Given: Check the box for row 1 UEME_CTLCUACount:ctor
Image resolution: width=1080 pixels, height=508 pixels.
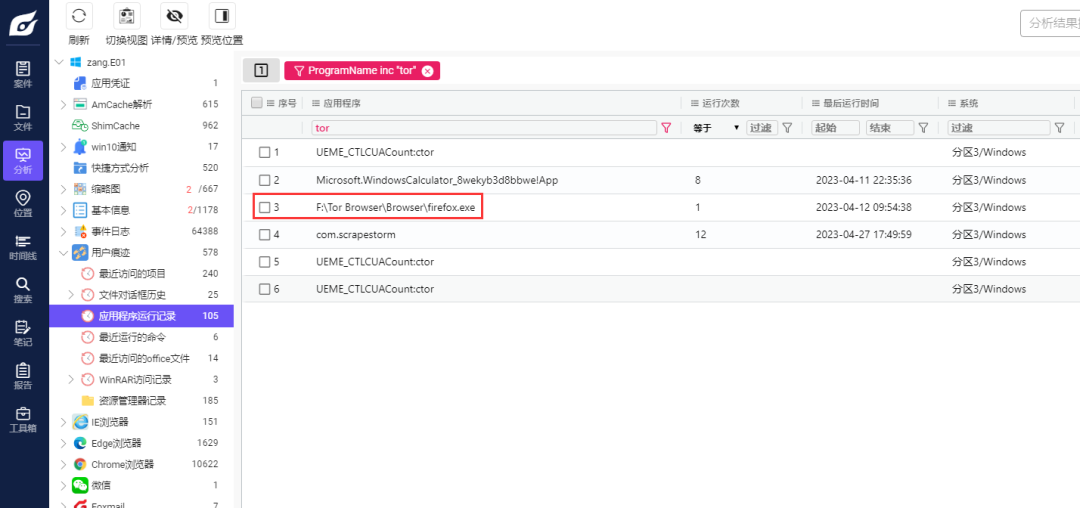Looking at the screenshot, I should click(x=264, y=152).
